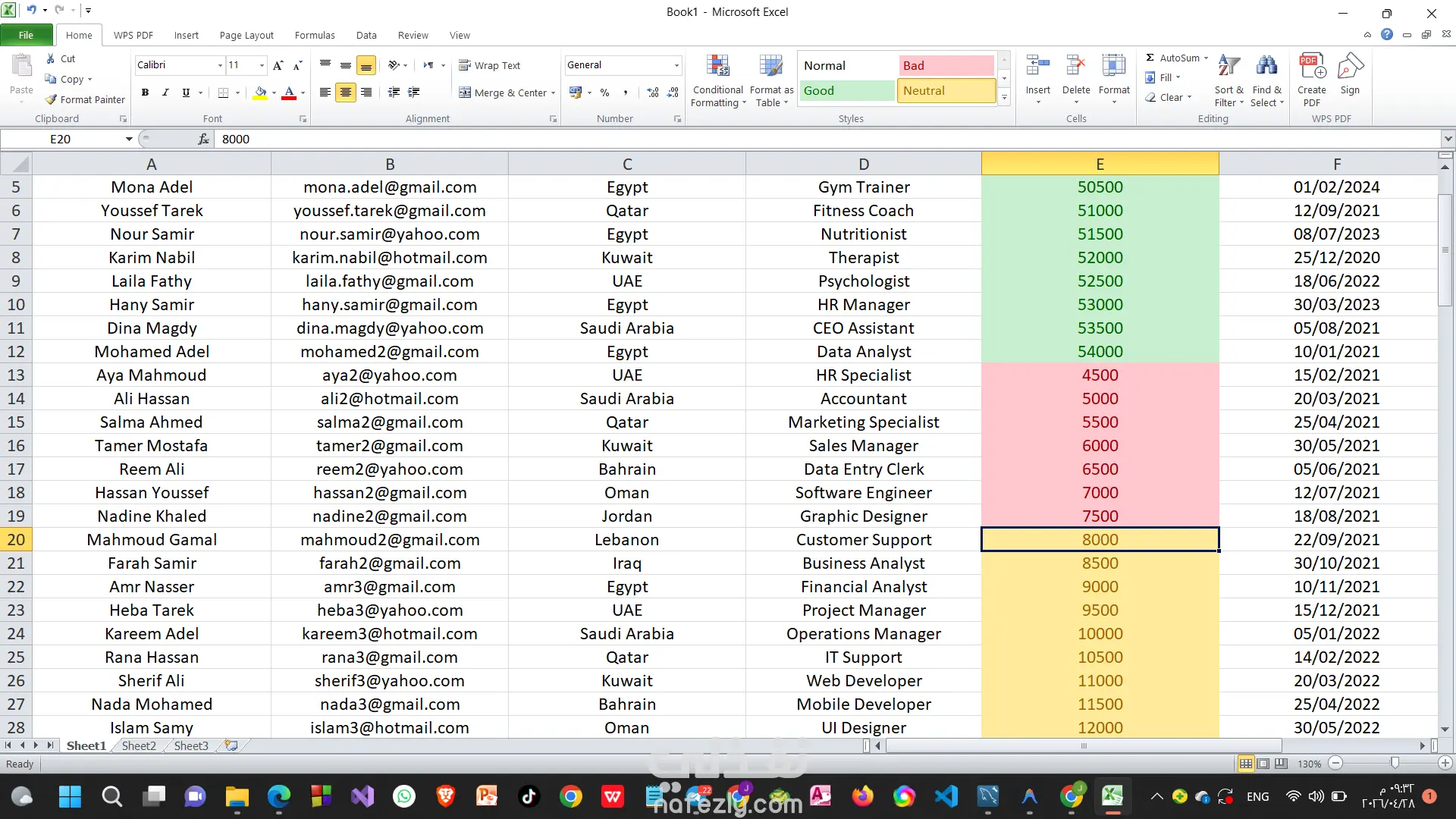The image size is (1456, 819).
Task: Open the WPS PDF tab
Action: (x=133, y=35)
